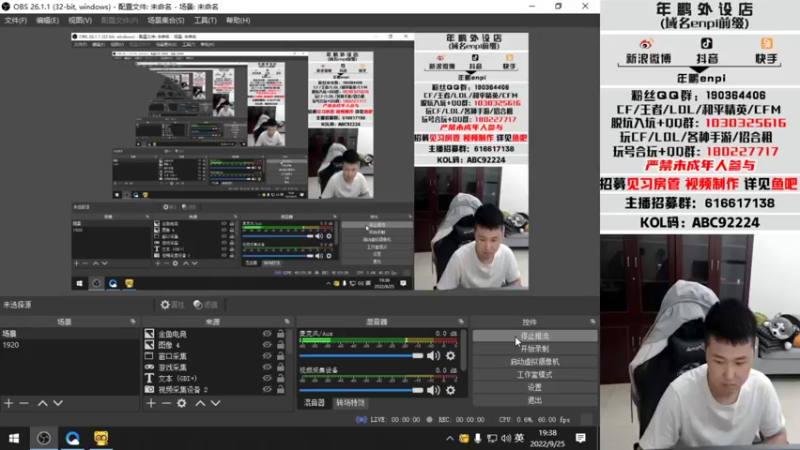This screenshot has height=450, width=800.
Task: Click the T icon of the 文本 (GDI+) source
Action: 149,378
